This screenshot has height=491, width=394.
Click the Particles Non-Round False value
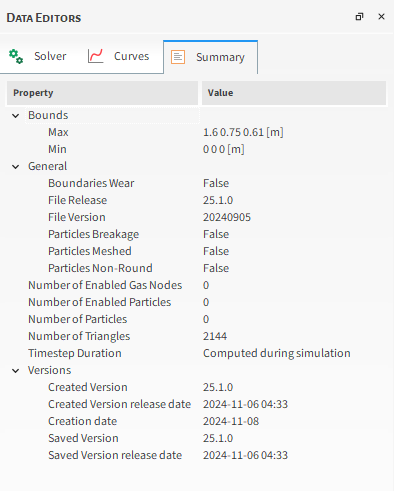point(216,268)
